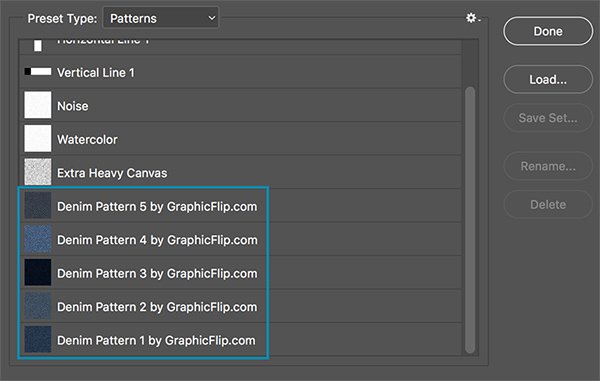Image resolution: width=600 pixels, height=381 pixels.
Task: Select the Denim Pattern 1 thumbnail
Action: tap(38, 339)
